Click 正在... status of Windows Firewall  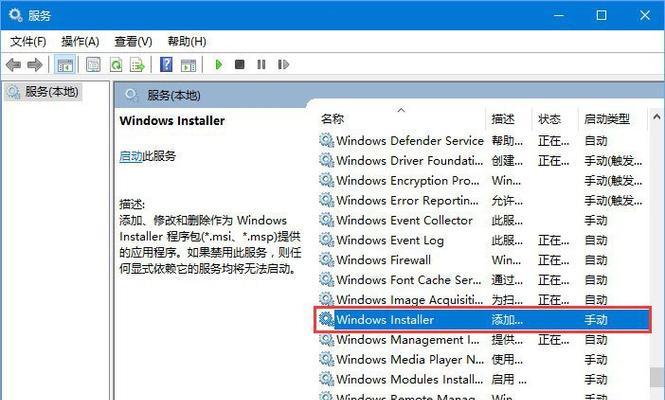pyautogui.click(x=553, y=260)
